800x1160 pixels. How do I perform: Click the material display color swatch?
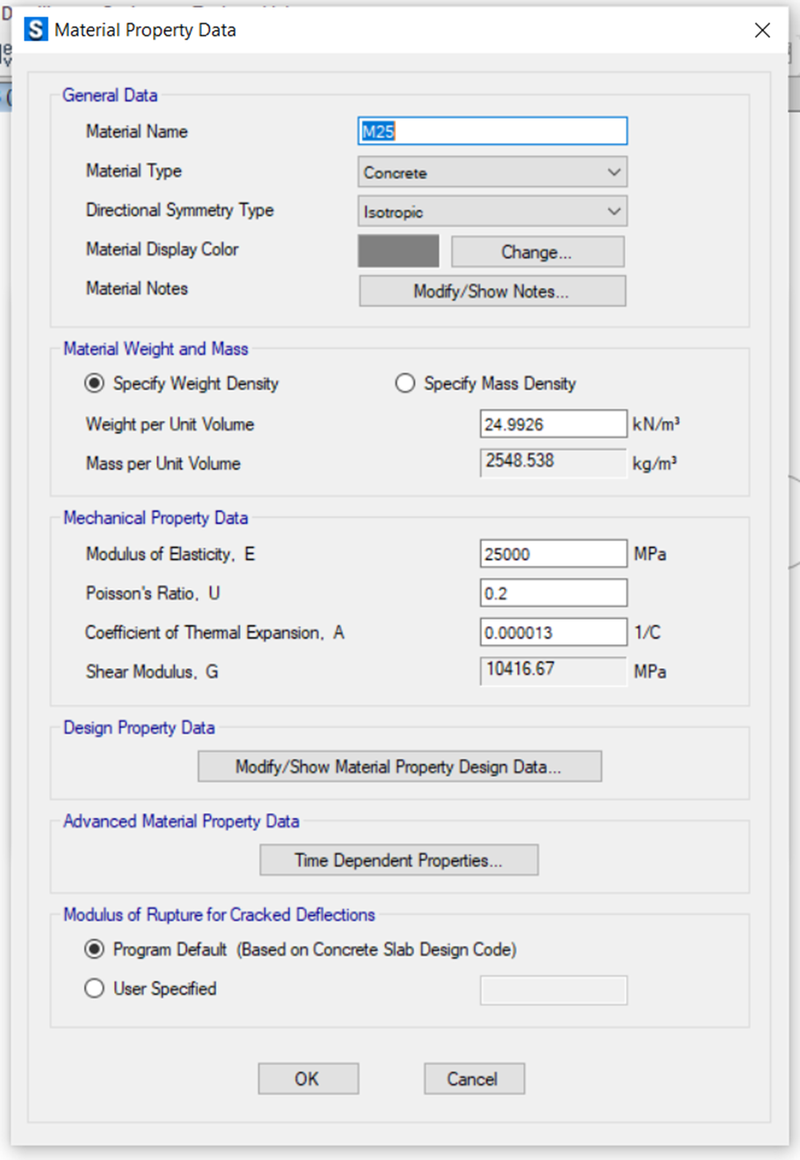pyautogui.click(x=398, y=251)
